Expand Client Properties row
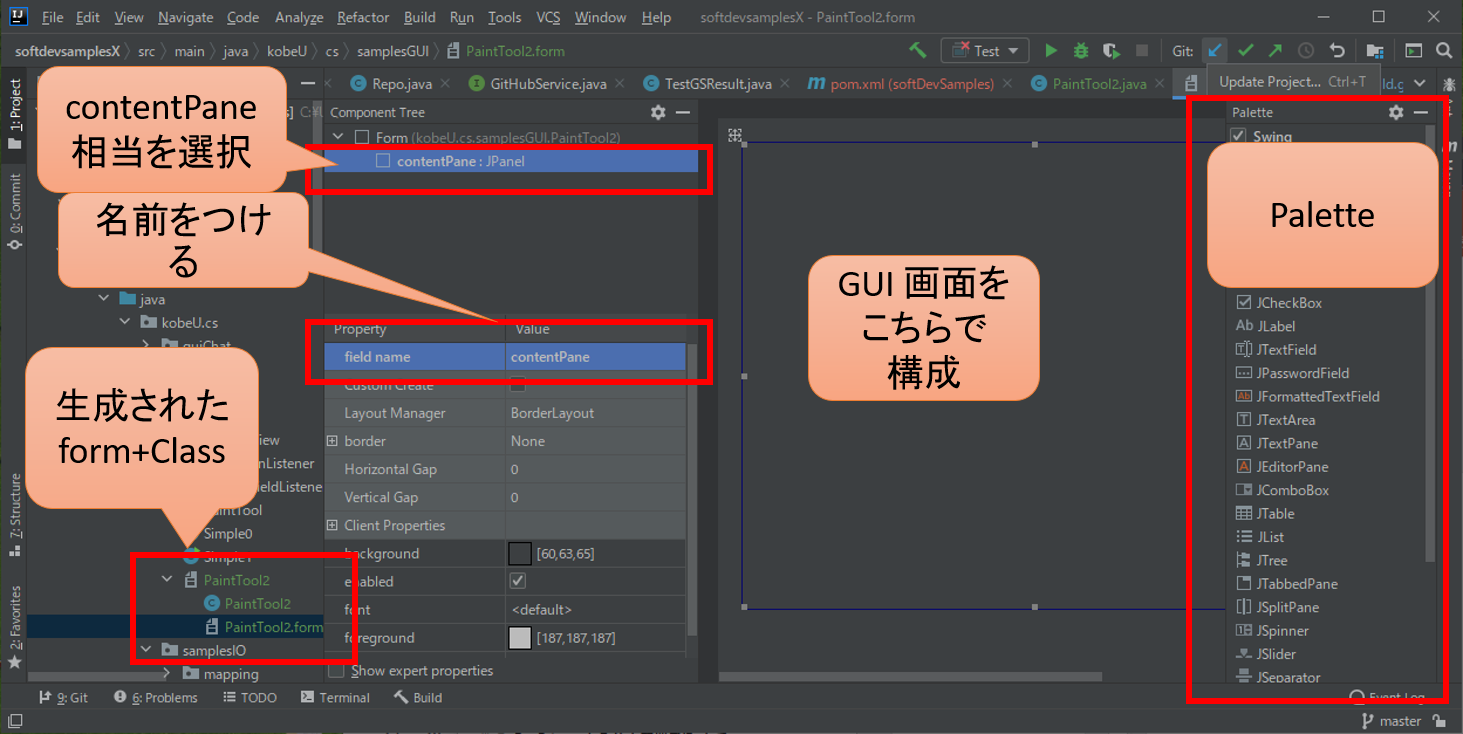This screenshot has height=734, width=1463. (x=333, y=525)
